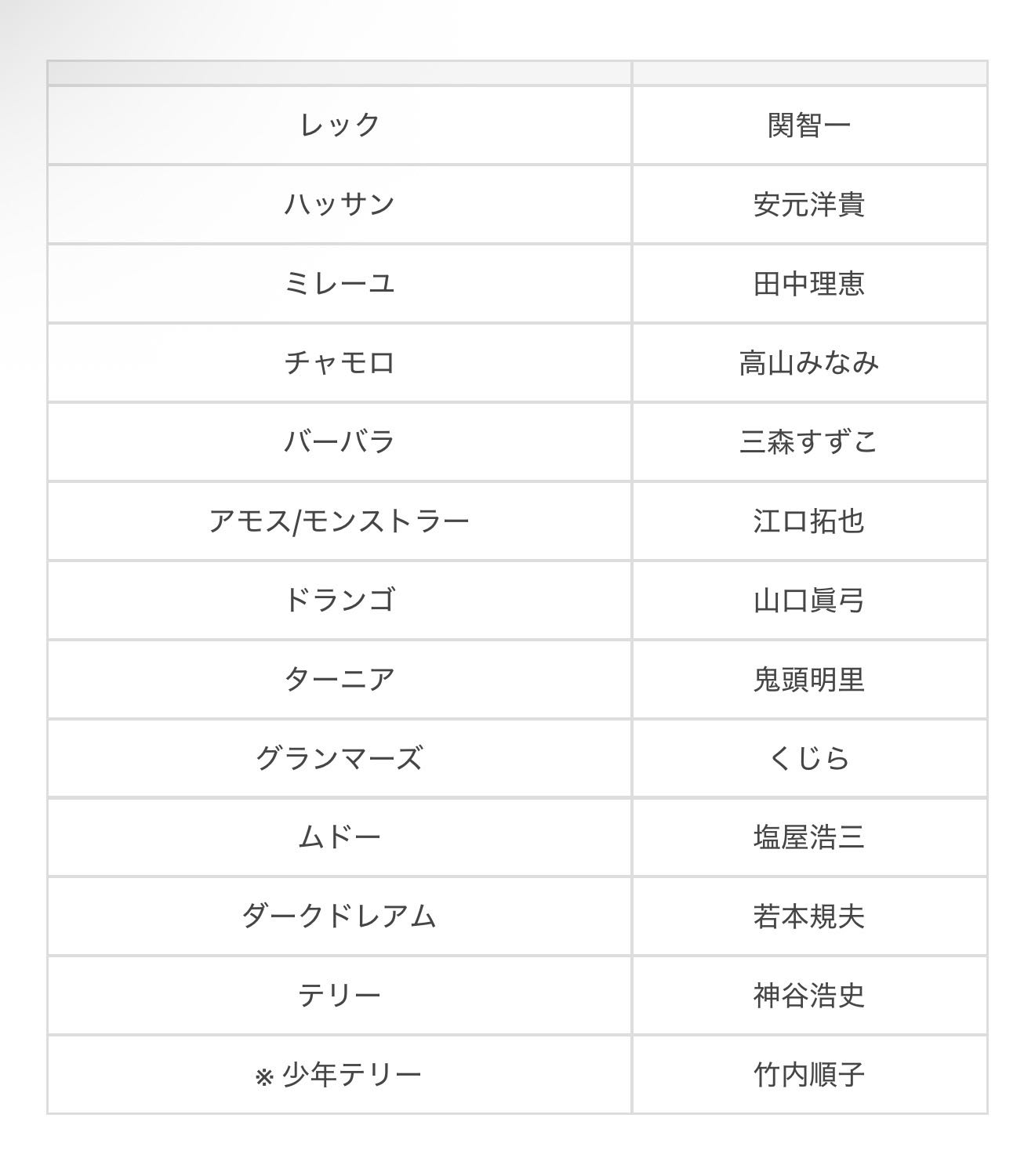1035x1176 pixels.
Task: Click the チャモロ character cell
Action: pos(340,363)
